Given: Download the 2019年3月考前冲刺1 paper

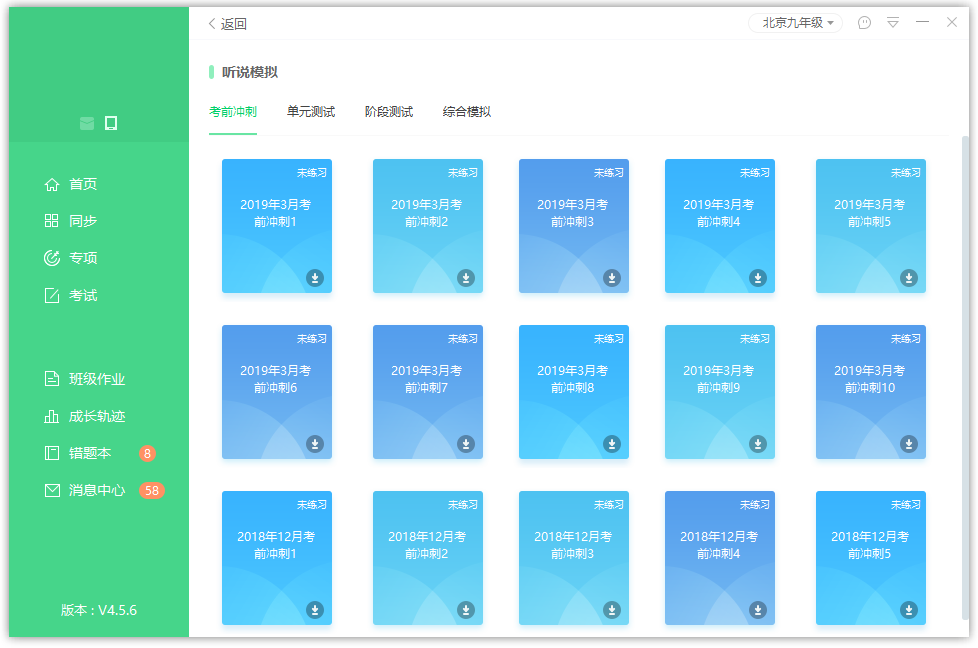Looking at the screenshot, I should click(x=315, y=278).
